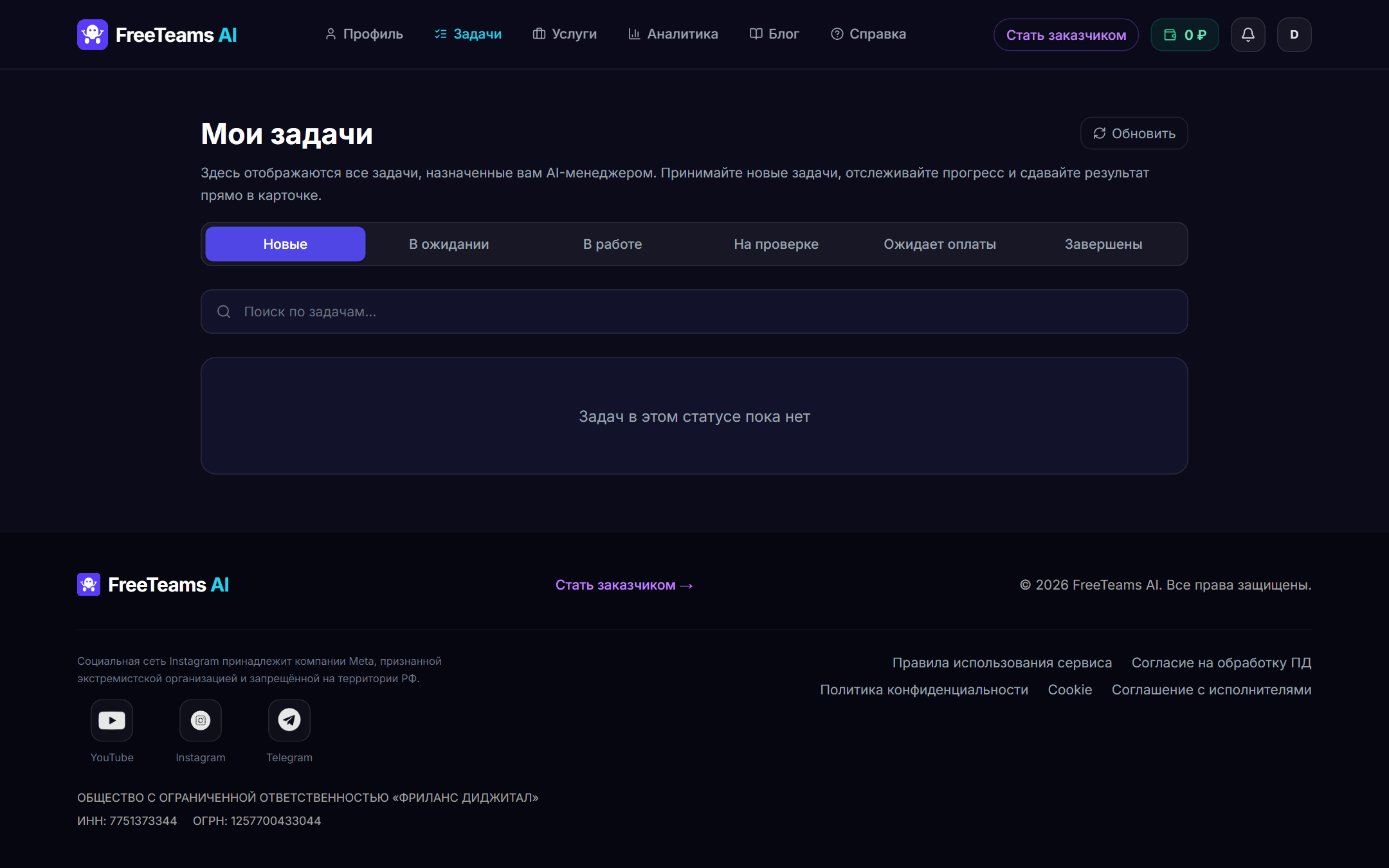Screen dimensions: 1389x868
Task: Focus the Поиск по задачам search field
Action: click(x=694, y=312)
